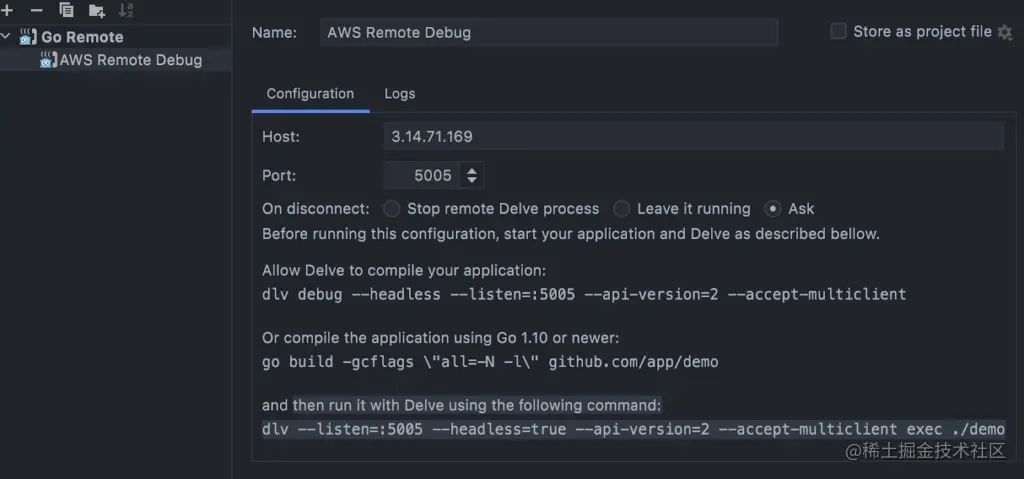Click the Port number field 5005
Viewport: 1024px width, 479px height.
(424, 175)
